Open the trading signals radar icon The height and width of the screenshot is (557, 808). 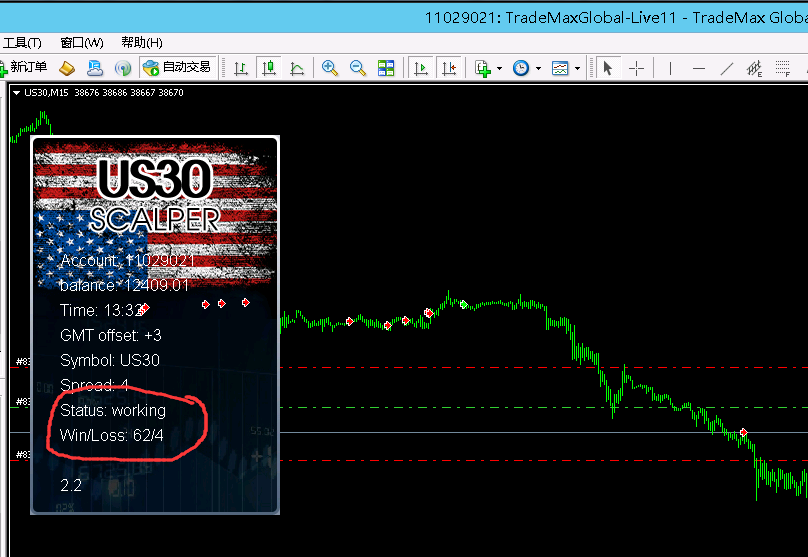coord(123,68)
